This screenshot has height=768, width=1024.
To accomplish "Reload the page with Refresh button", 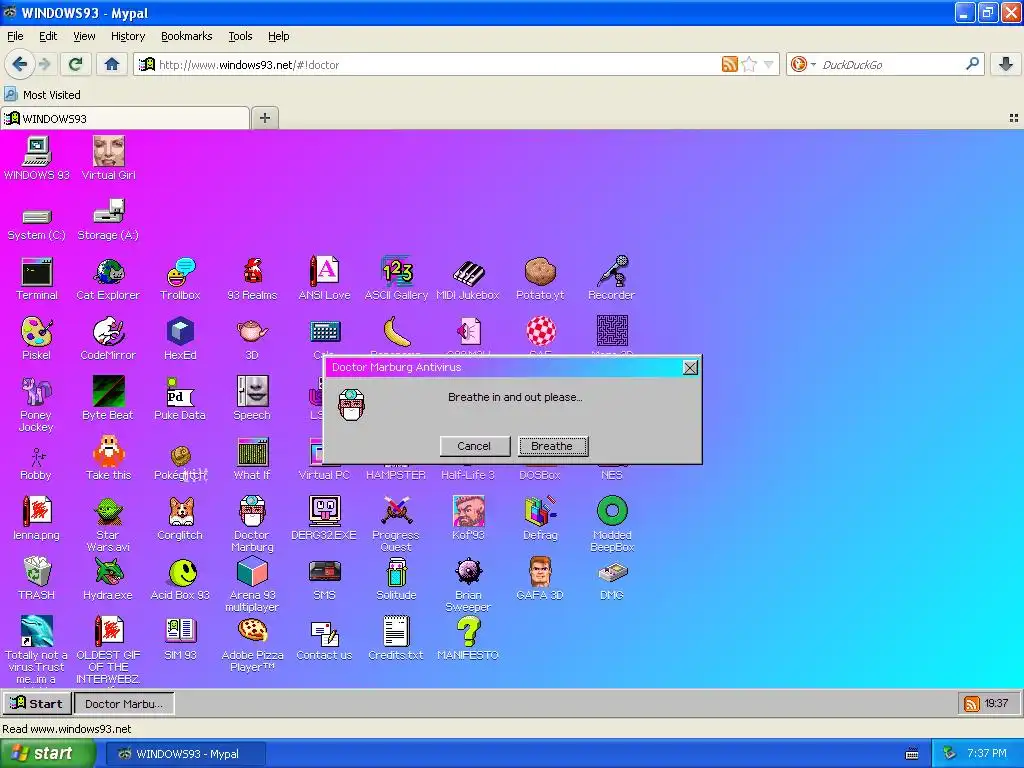I will pyautogui.click(x=75, y=64).
